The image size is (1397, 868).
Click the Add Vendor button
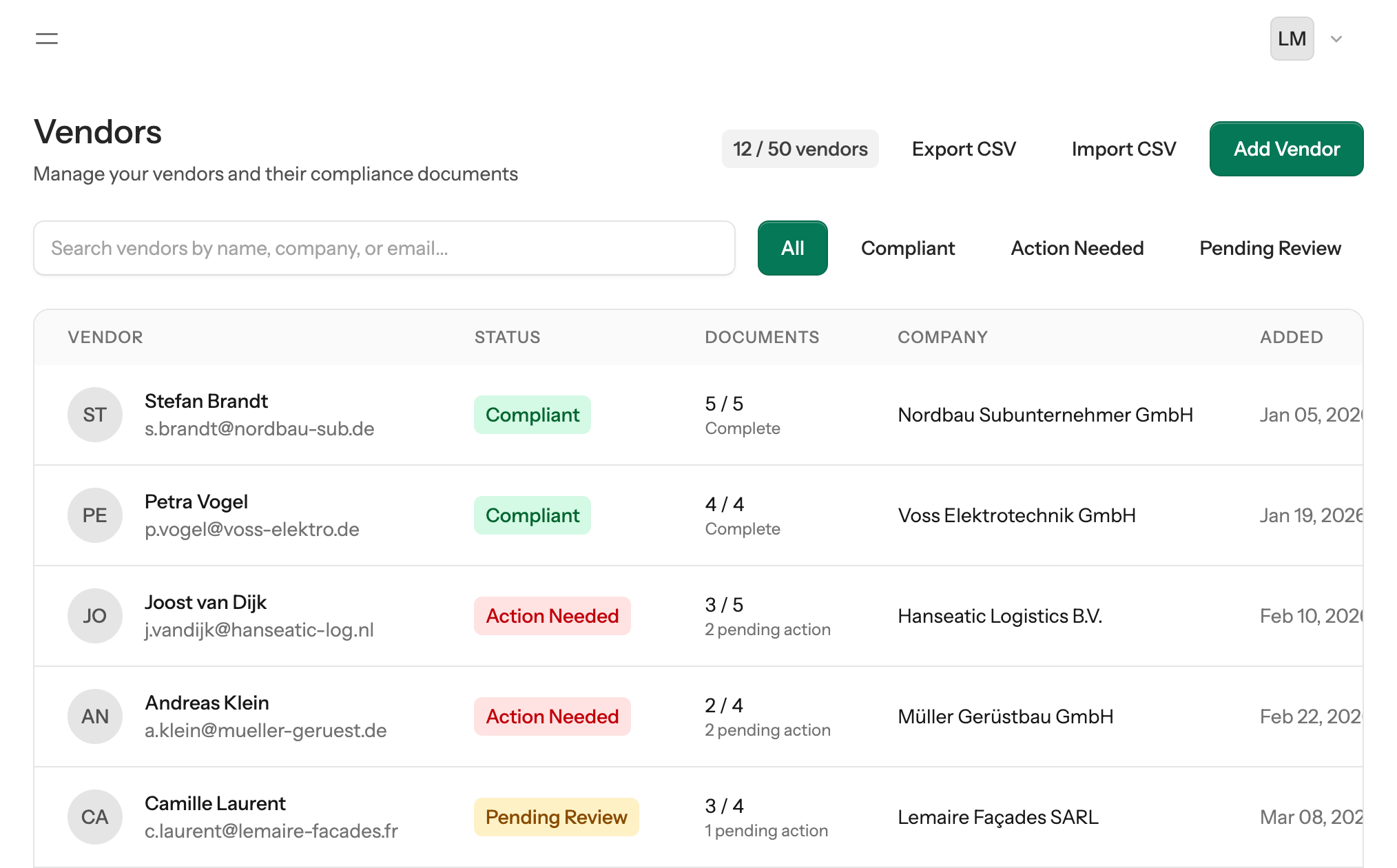[x=1286, y=149]
